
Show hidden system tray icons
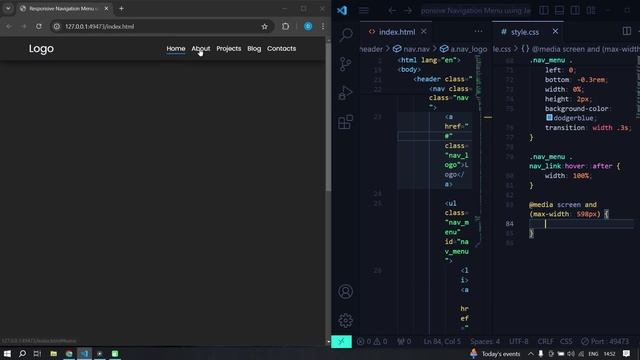tap(531, 353)
